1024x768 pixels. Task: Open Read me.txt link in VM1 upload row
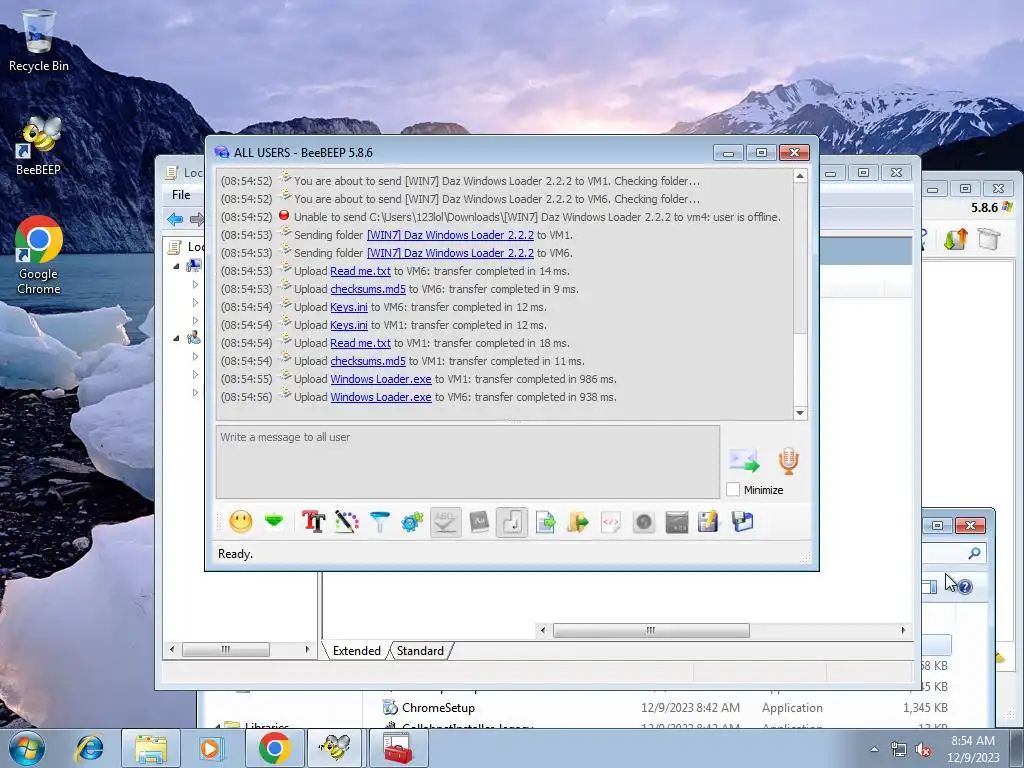[360, 343]
